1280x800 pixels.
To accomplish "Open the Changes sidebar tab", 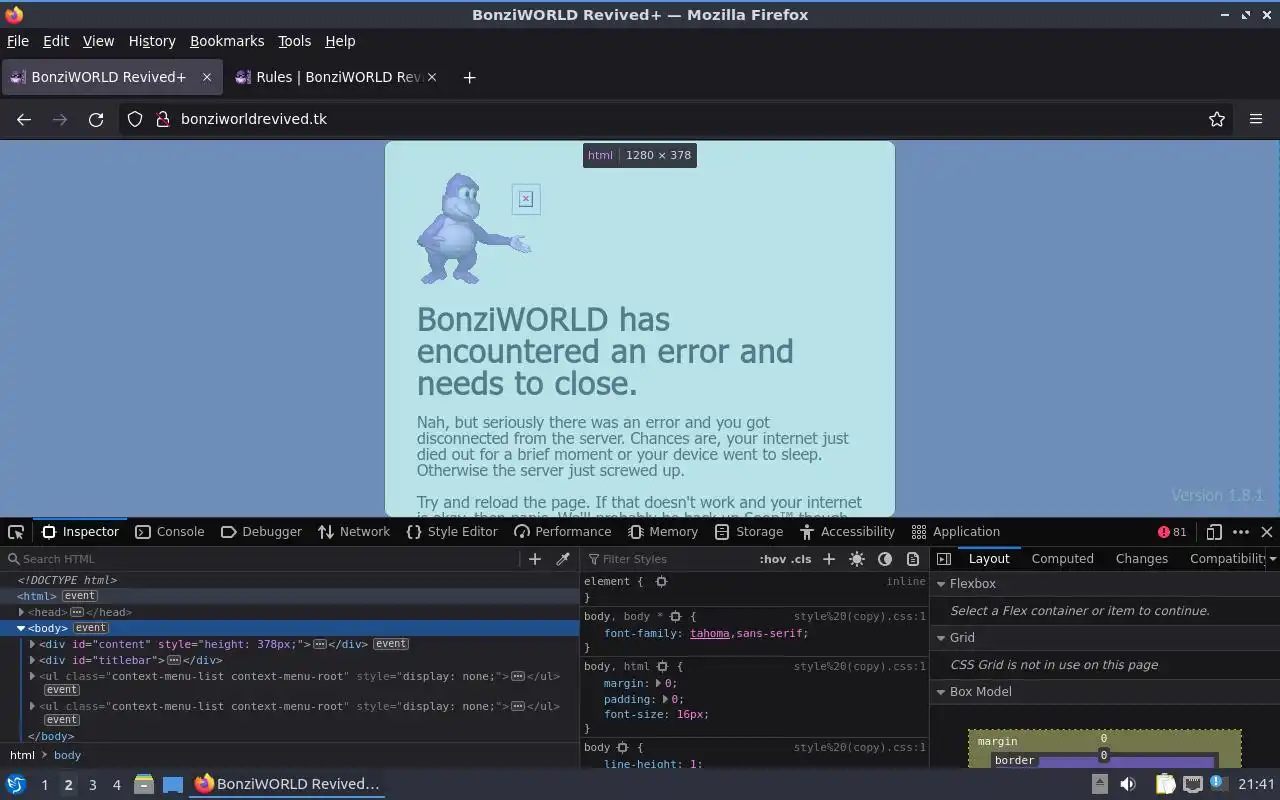I will 1141,559.
